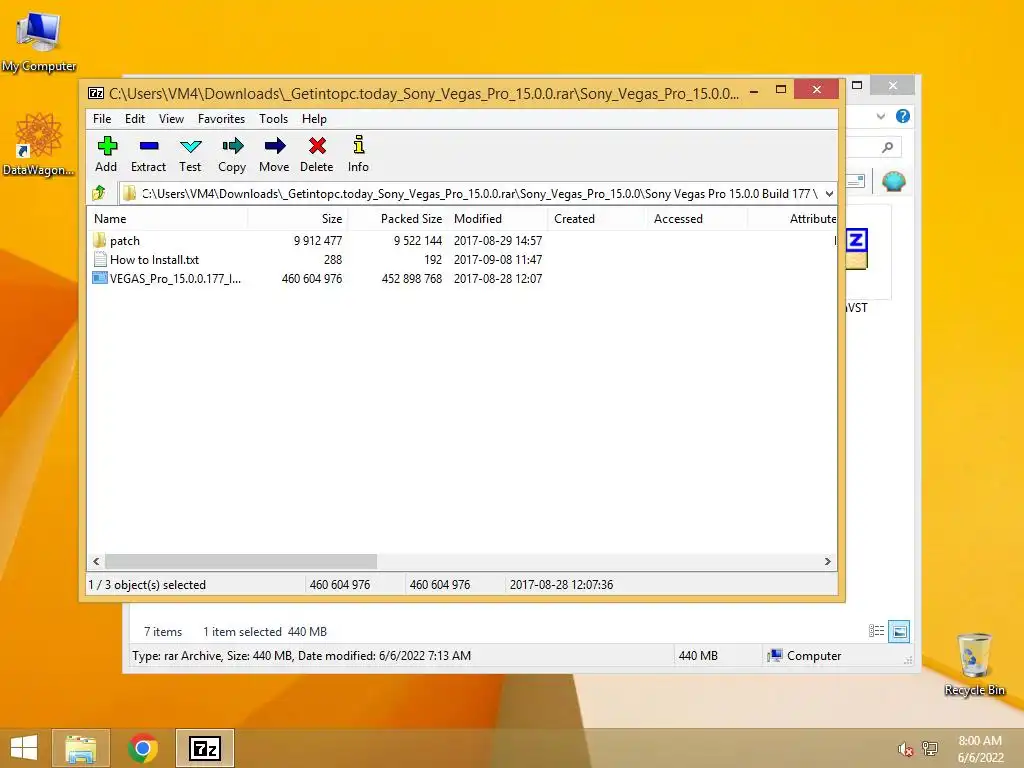Click the globe icon in Explorer window
Image resolution: width=1024 pixels, height=768 pixels.
pos(893,181)
